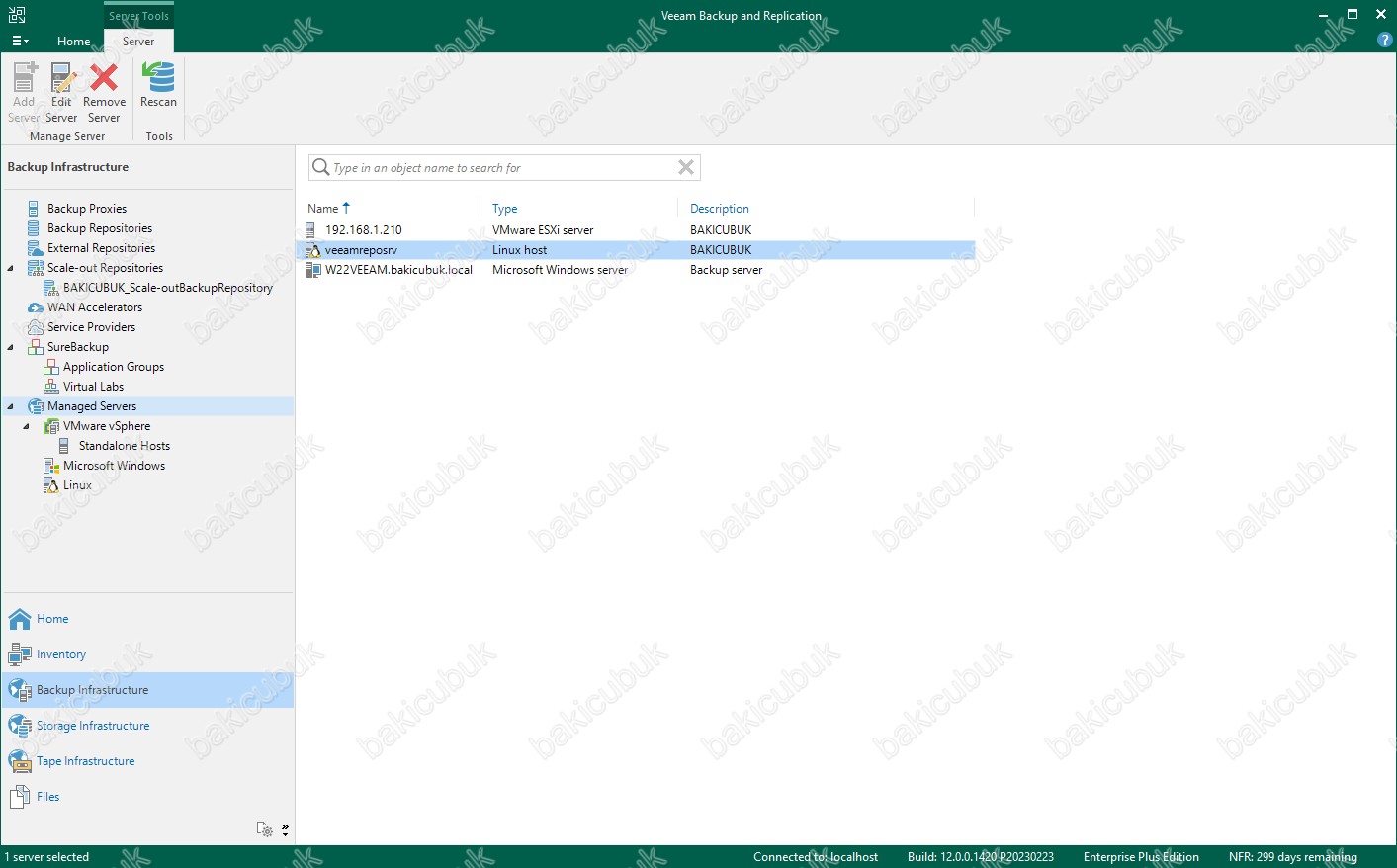This screenshot has height=868, width=1397.
Task: Click the VMware vSphere icon
Action: click(x=51, y=426)
